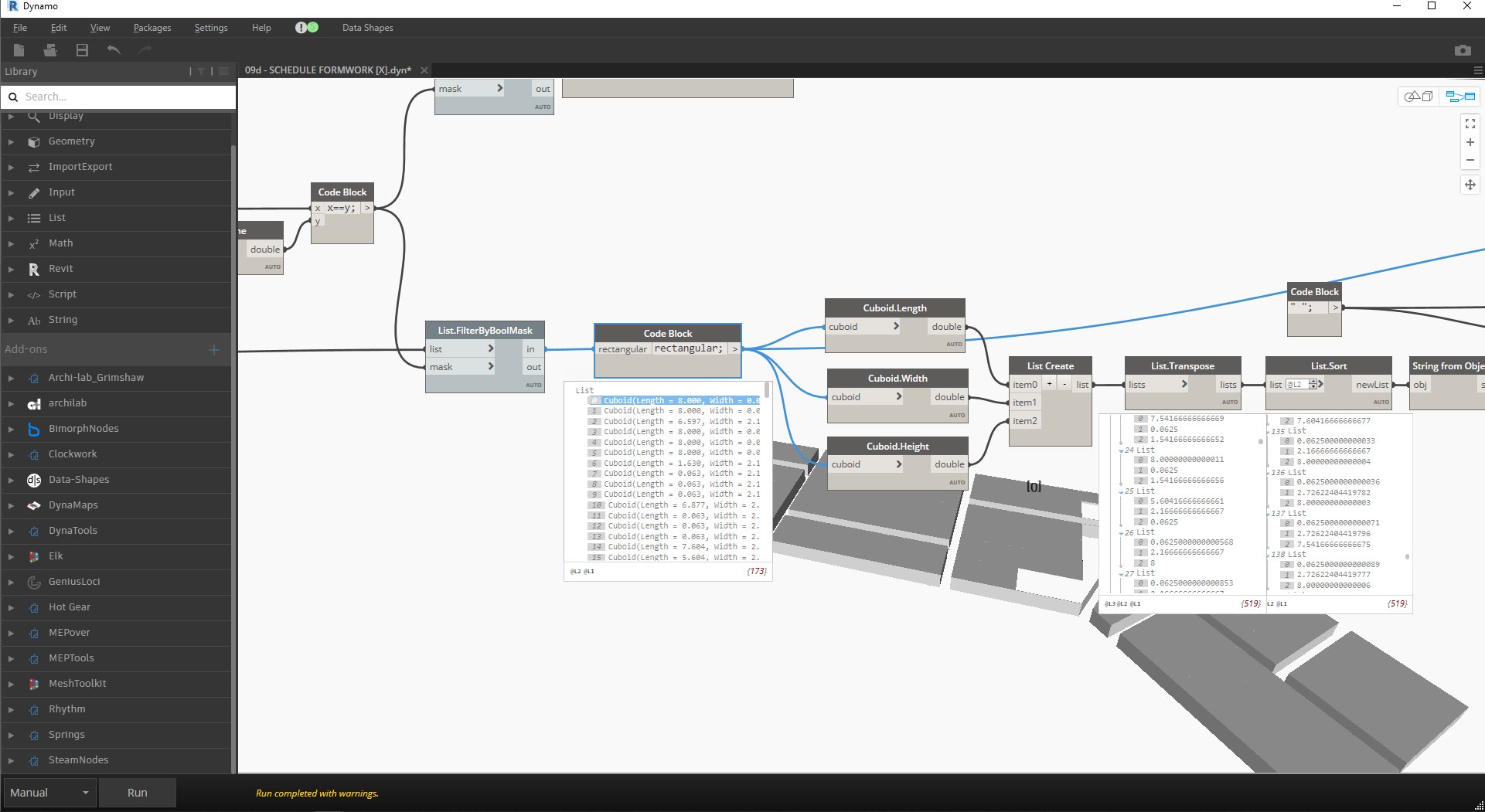The width and height of the screenshot is (1485, 812).
Task: Undo the last action via the toolbar arrow
Action: coord(114,50)
